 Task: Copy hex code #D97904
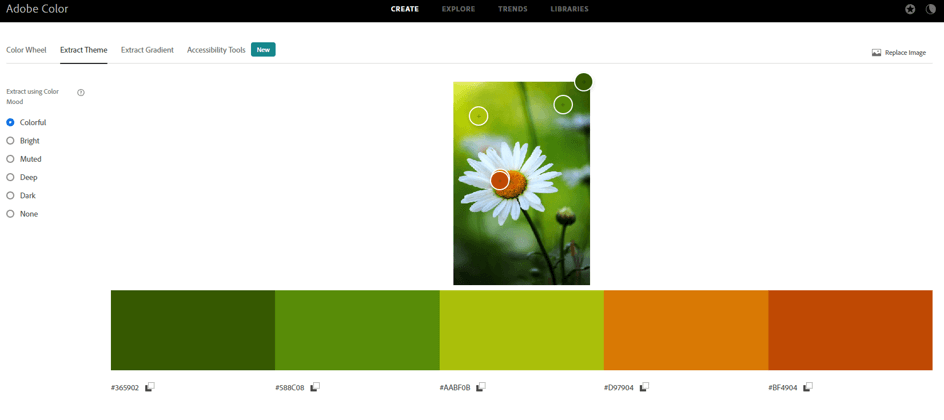[x=644, y=387]
